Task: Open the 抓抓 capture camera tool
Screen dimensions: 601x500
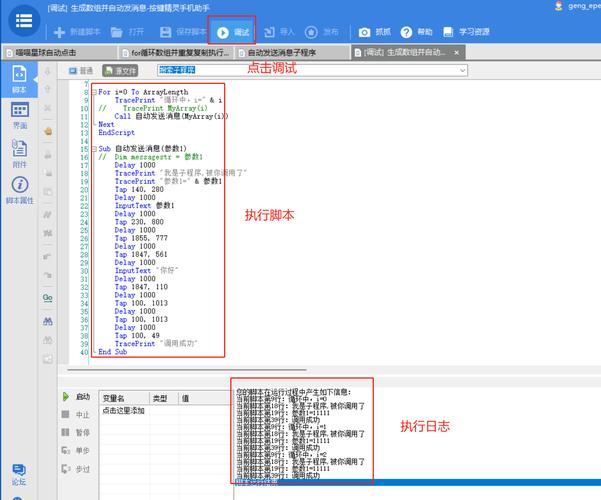Action: pos(374,32)
